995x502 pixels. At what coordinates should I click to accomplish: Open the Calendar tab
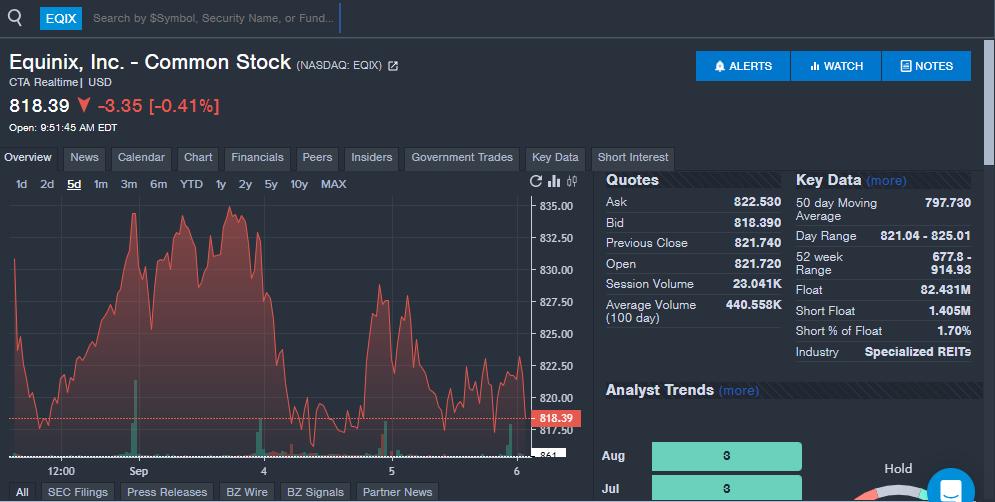141,157
